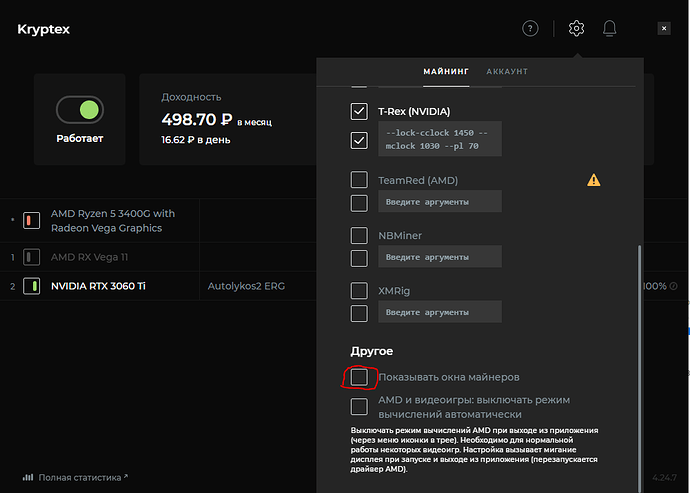Switch to the Аккаунт tab
690x493 pixels.
tap(507, 71)
